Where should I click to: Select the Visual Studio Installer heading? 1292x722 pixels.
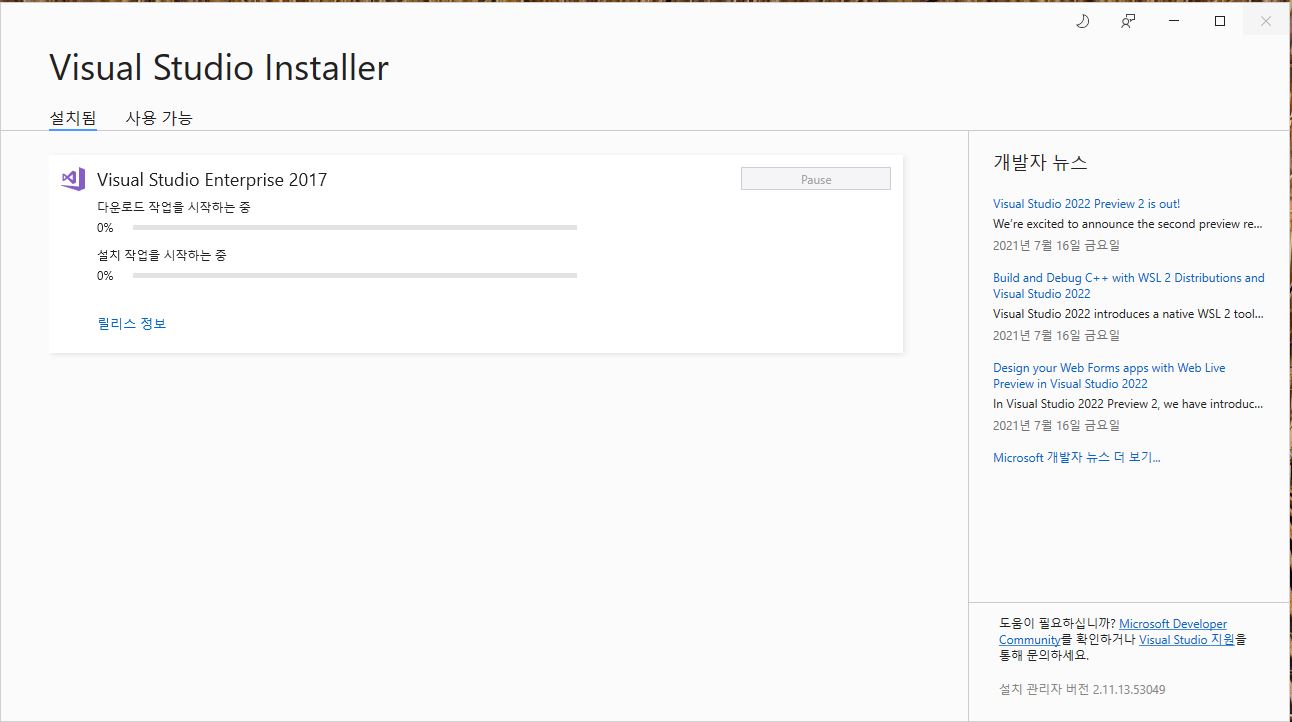pos(219,68)
